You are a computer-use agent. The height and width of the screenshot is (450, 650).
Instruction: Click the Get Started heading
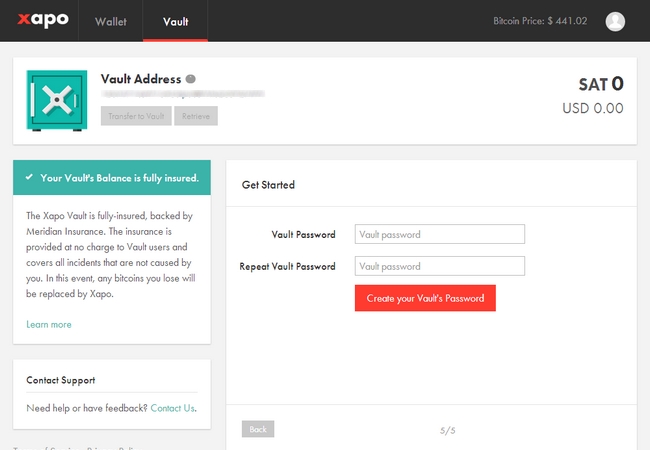[268, 185]
